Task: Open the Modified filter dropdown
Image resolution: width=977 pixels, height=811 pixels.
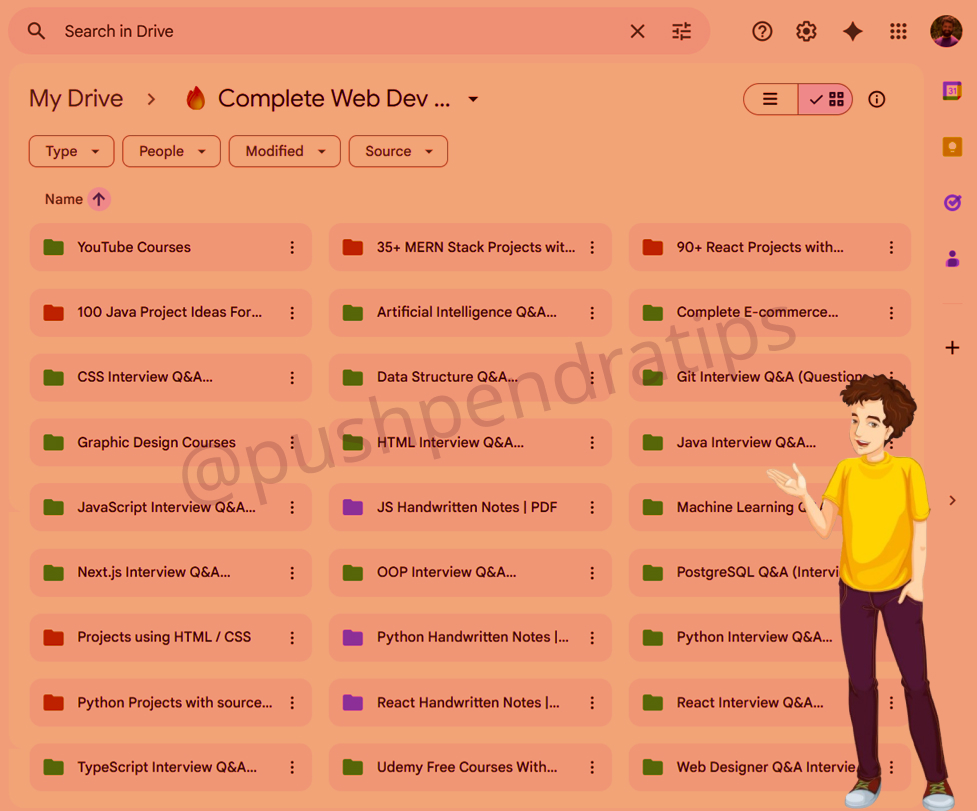Action: 285,151
